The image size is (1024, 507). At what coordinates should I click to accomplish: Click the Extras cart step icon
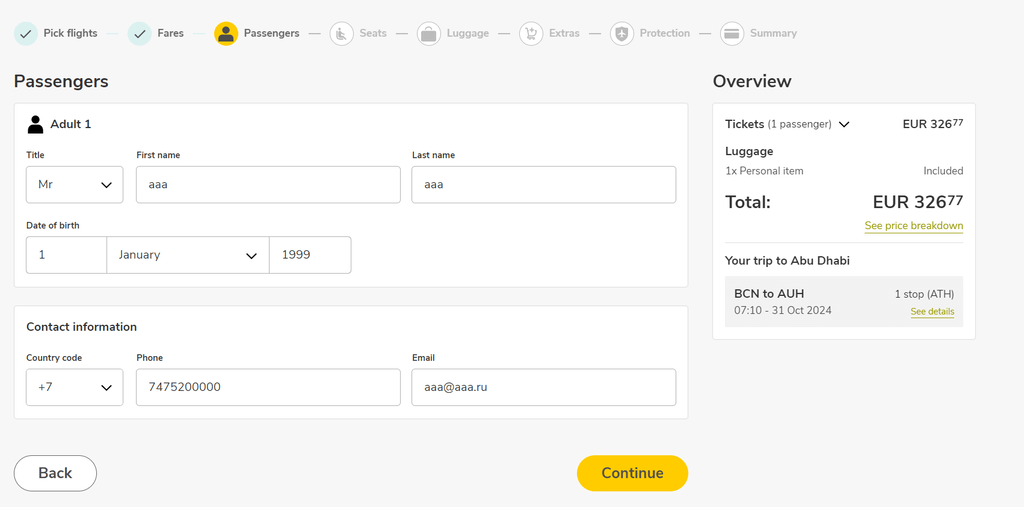point(531,33)
